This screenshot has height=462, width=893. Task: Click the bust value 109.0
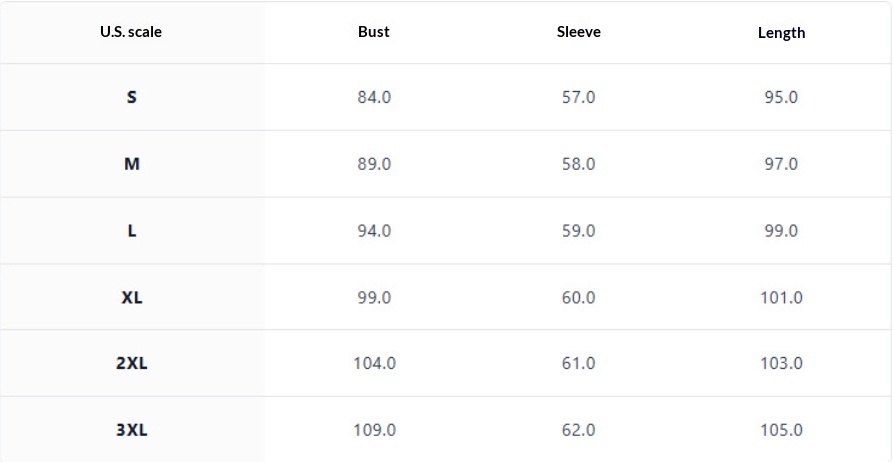click(x=374, y=430)
